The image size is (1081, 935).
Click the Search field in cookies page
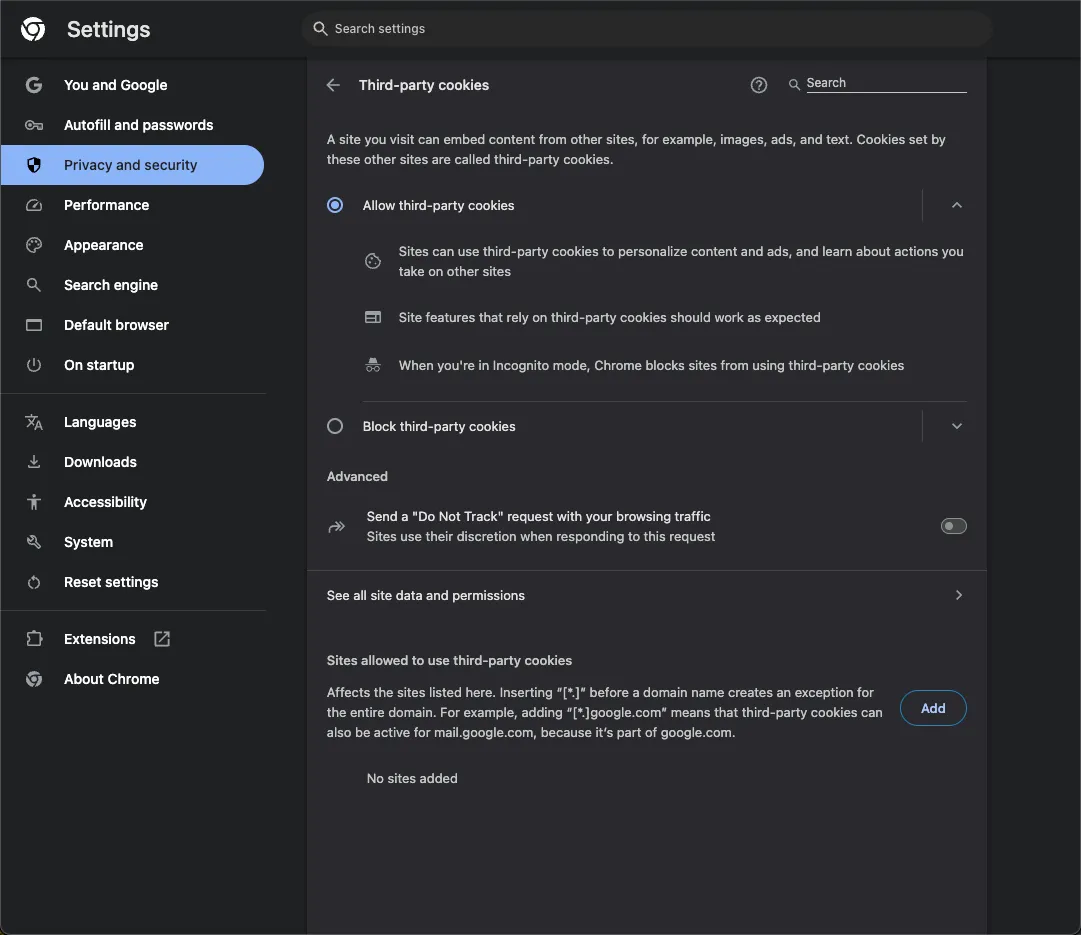tap(885, 83)
